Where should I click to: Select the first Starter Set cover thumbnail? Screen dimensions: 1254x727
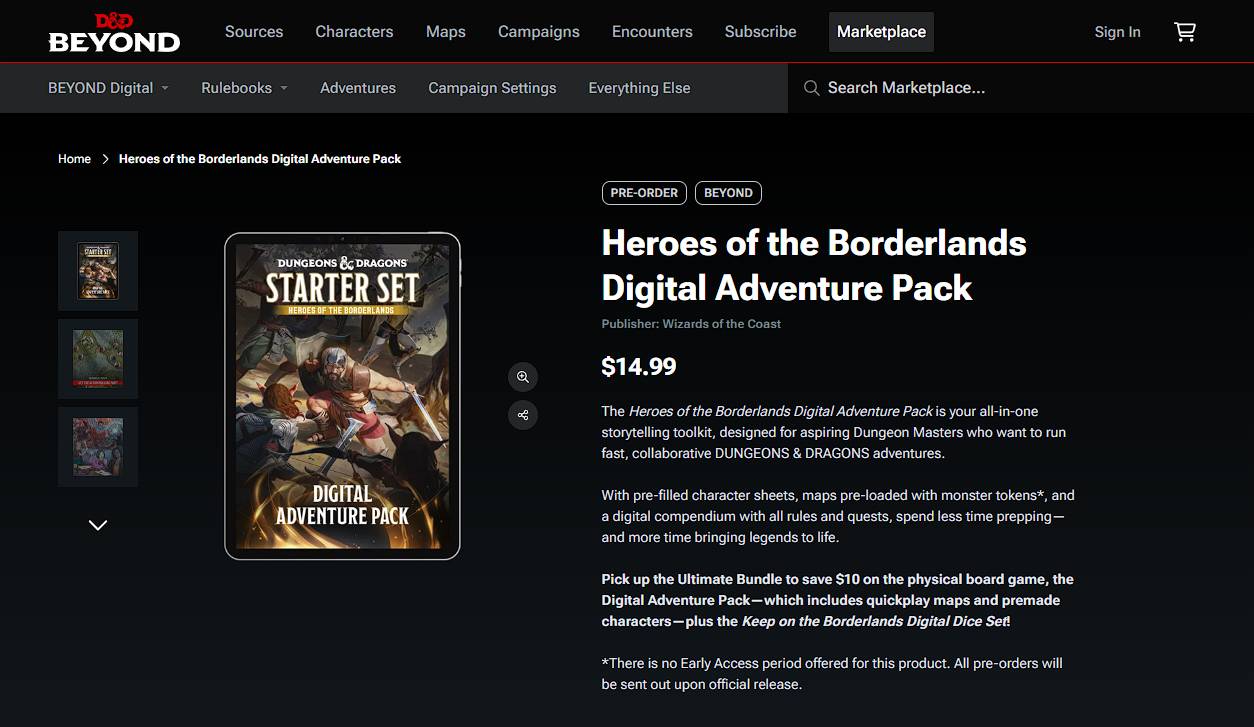click(98, 271)
